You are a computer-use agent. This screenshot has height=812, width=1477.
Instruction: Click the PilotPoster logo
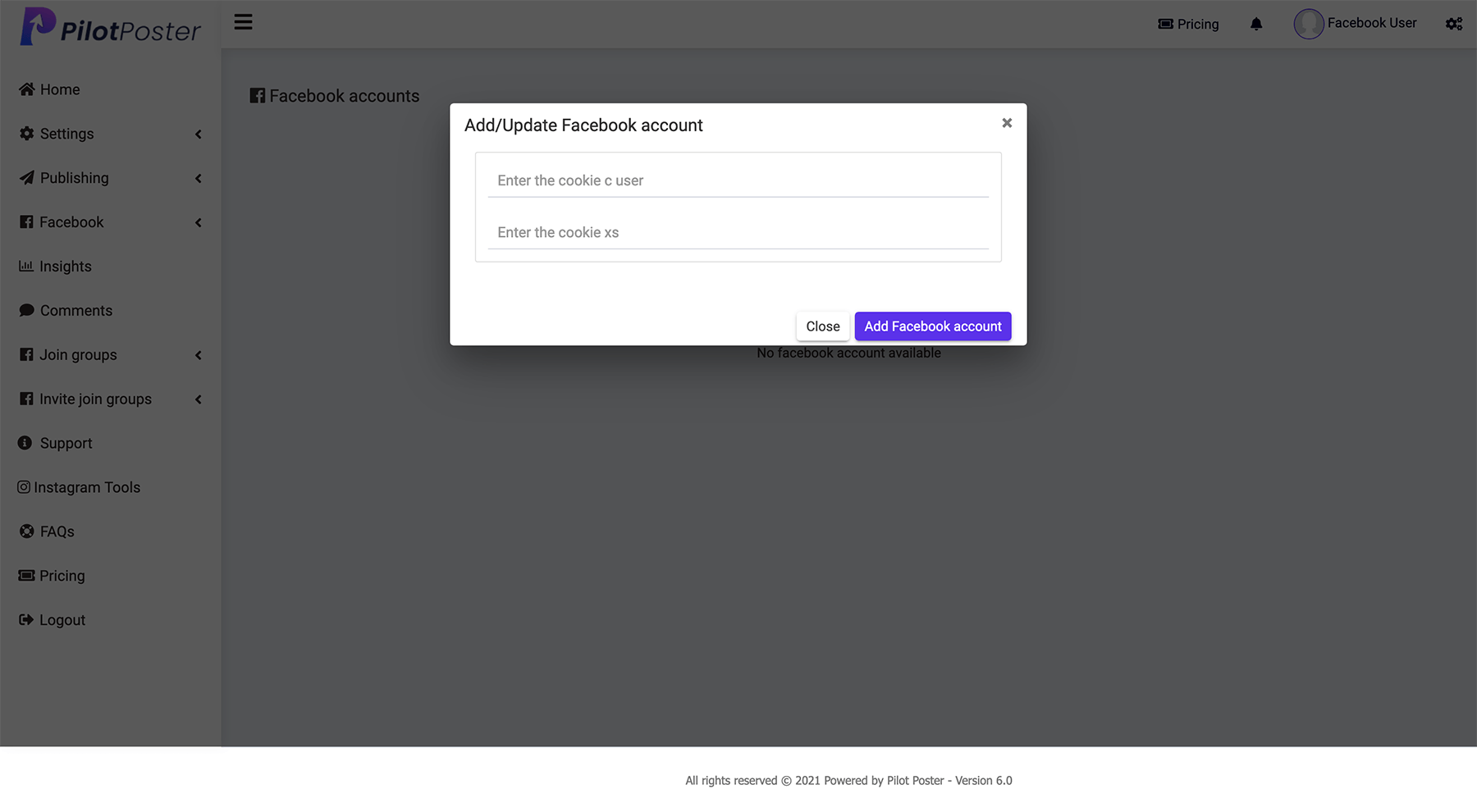(110, 26)
